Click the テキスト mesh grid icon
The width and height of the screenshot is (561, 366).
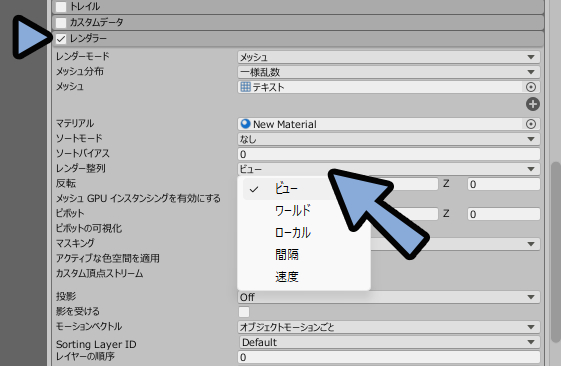[x=245, y=87]
